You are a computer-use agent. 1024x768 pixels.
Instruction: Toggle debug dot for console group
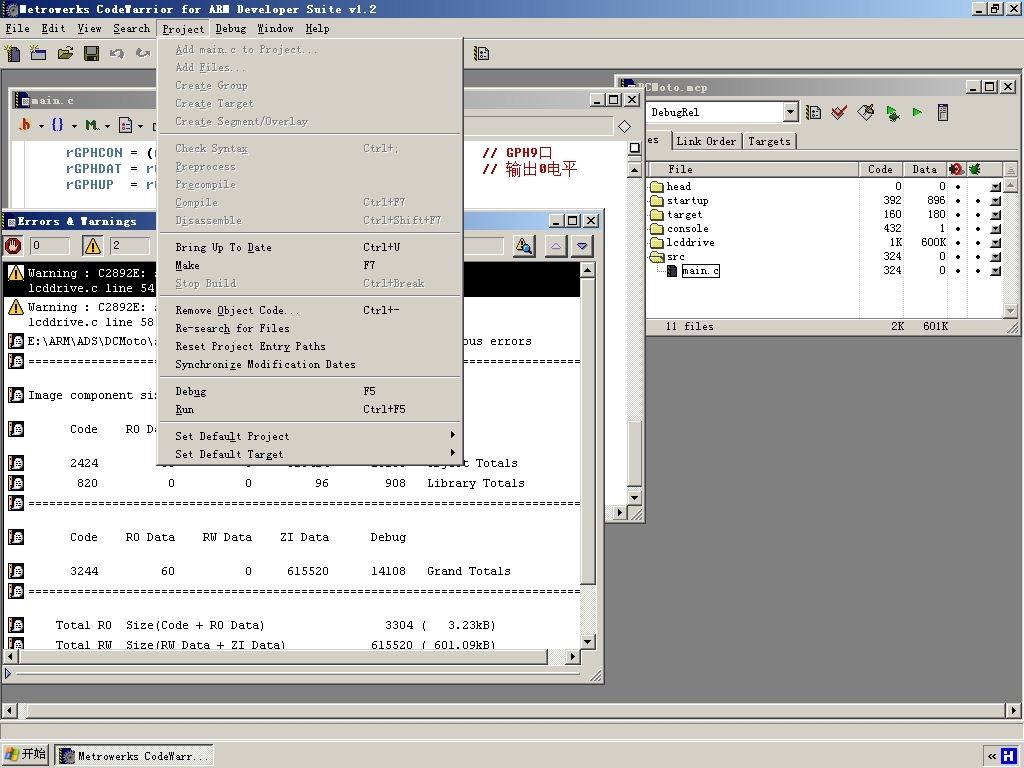coord(978,229)
